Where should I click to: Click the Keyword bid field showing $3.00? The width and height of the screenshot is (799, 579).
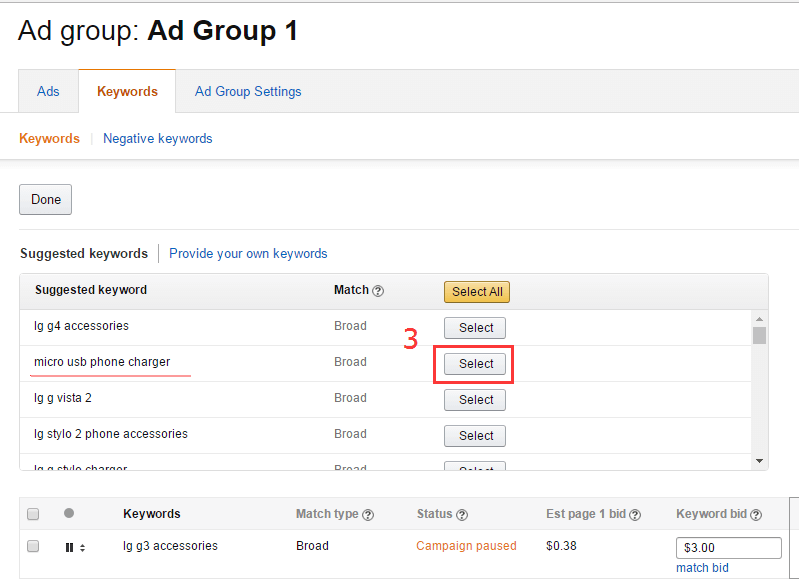coord(728,548)
